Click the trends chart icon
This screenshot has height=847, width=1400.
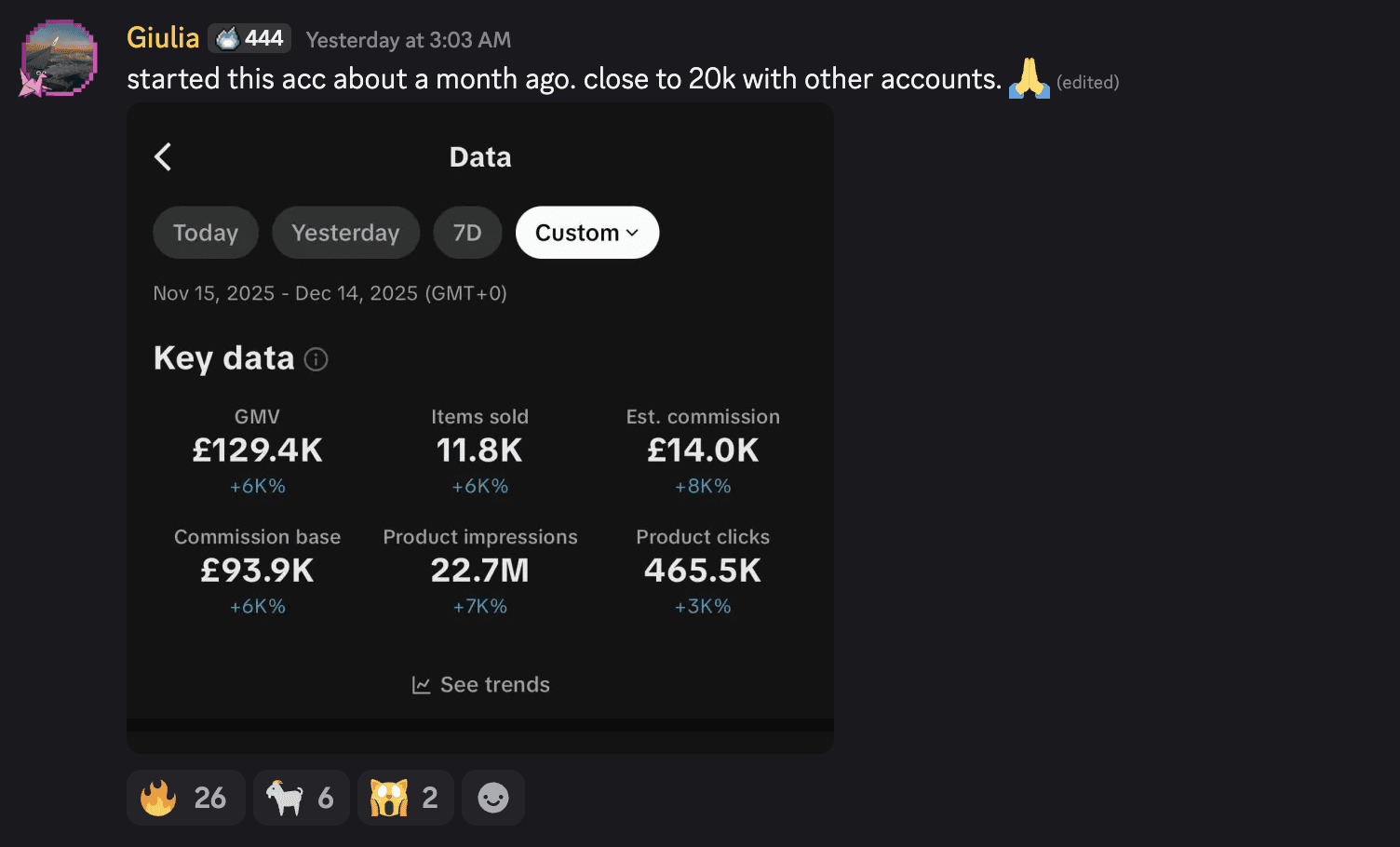click(x=421, y=685)
